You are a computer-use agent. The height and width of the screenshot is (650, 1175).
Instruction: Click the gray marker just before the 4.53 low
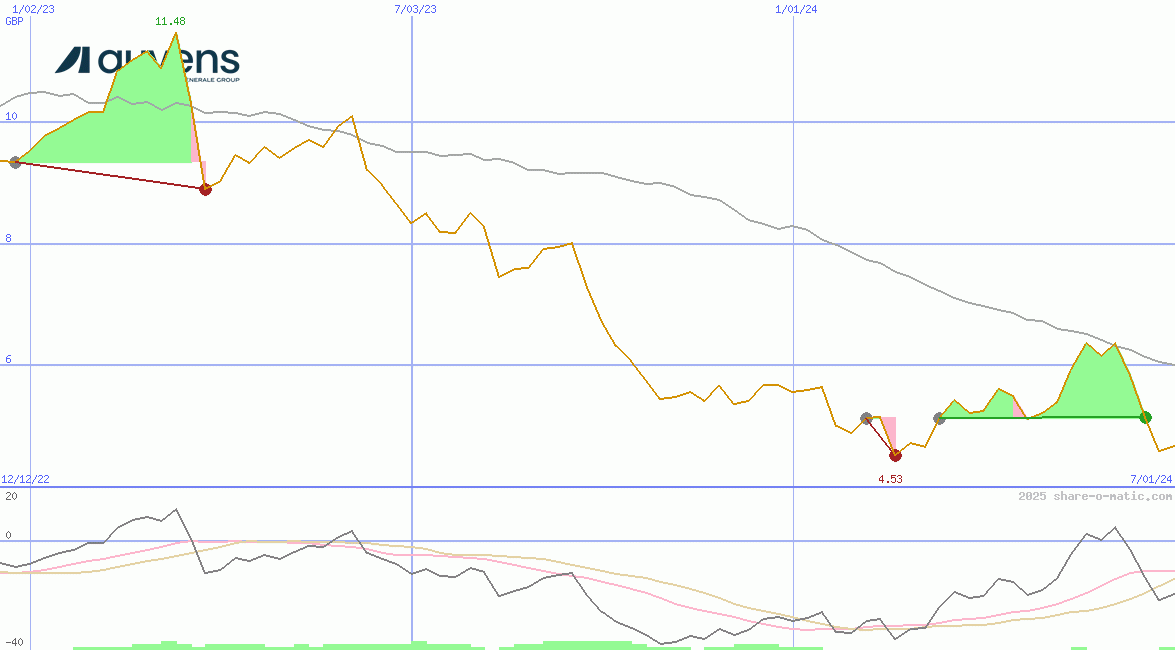(x=866, y=417)
